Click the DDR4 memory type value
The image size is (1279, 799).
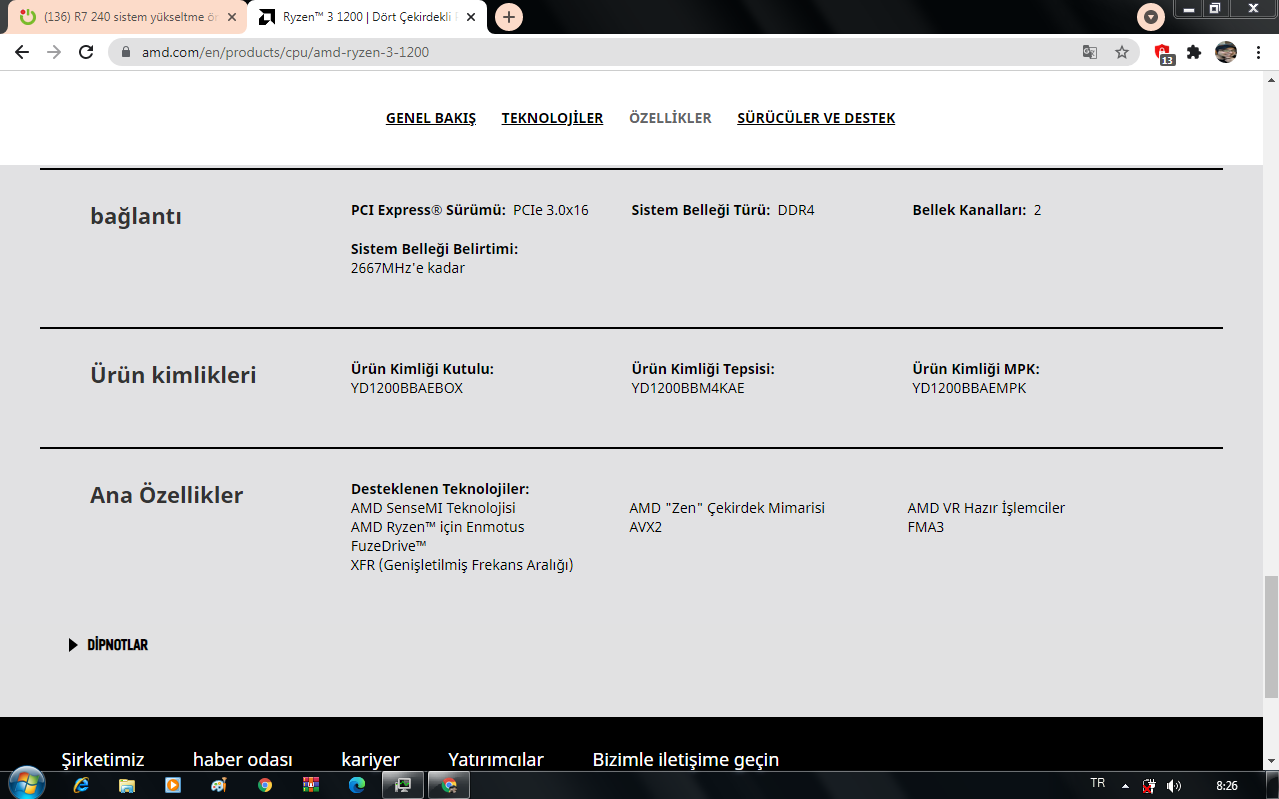click(x=796, y=210)
